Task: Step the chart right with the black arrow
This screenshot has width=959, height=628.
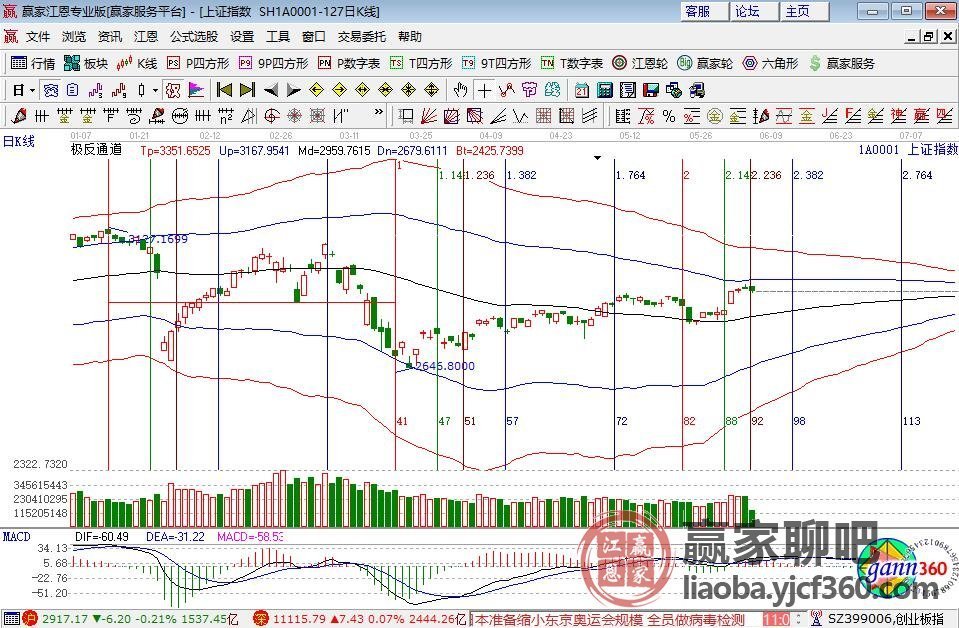Action: point(294,91)
